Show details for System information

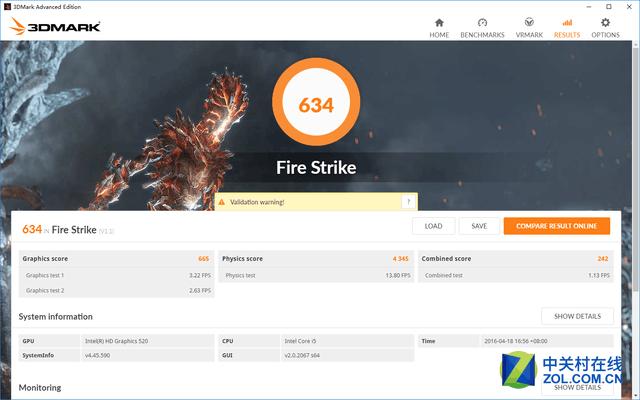pos(578,316)
